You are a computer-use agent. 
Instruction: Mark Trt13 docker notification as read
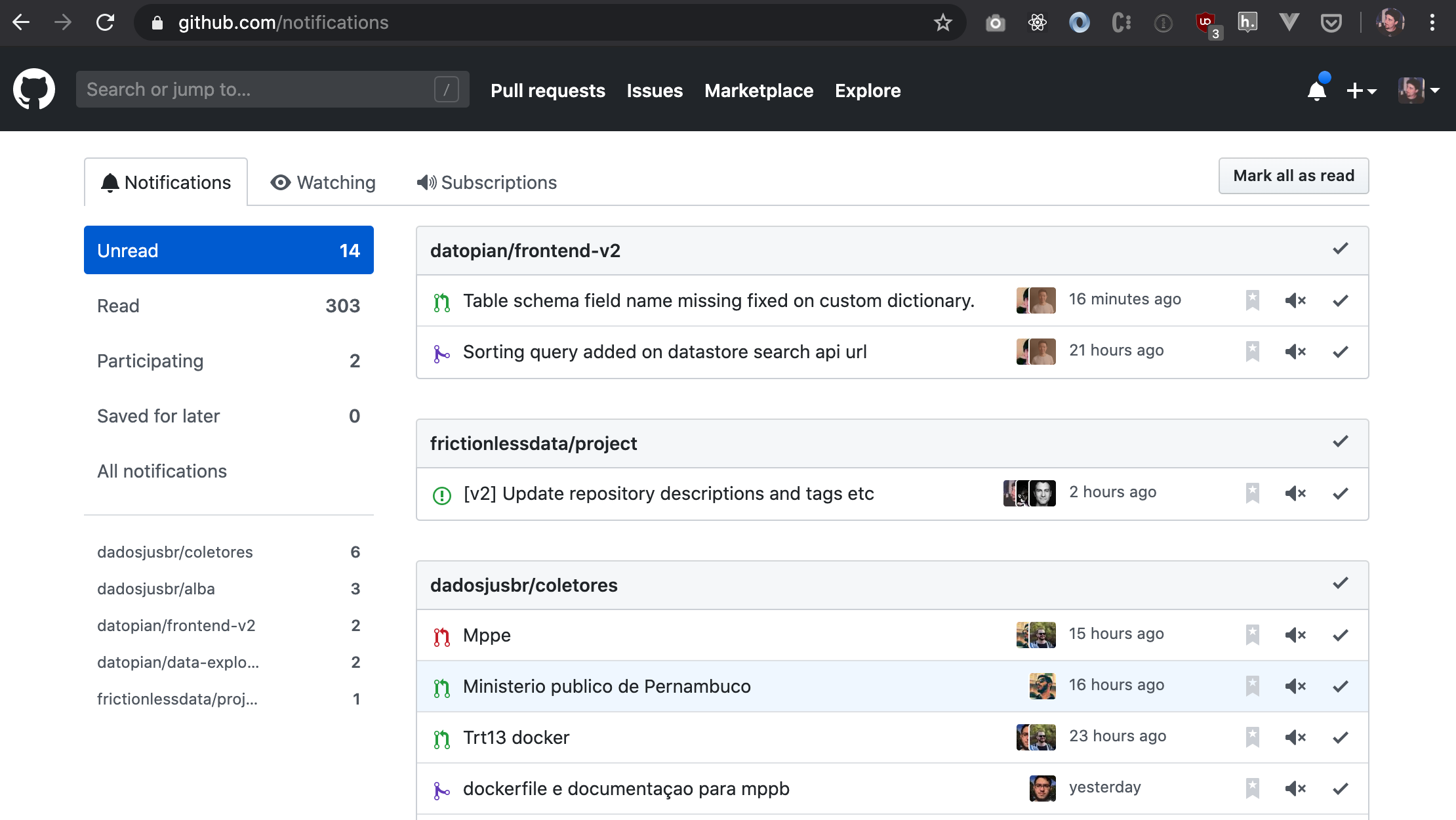pyautogui.click(x=1340, y=737)
